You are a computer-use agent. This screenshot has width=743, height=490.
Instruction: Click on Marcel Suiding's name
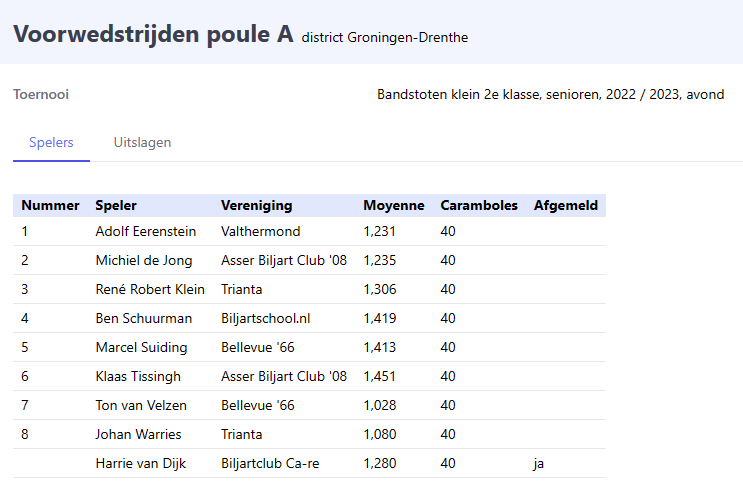(141, 347)
